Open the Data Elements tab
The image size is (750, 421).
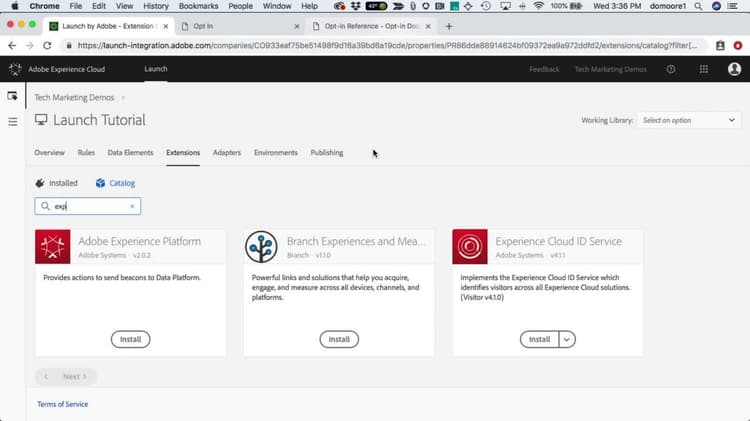pyautogui.click(x=130, y=153)
